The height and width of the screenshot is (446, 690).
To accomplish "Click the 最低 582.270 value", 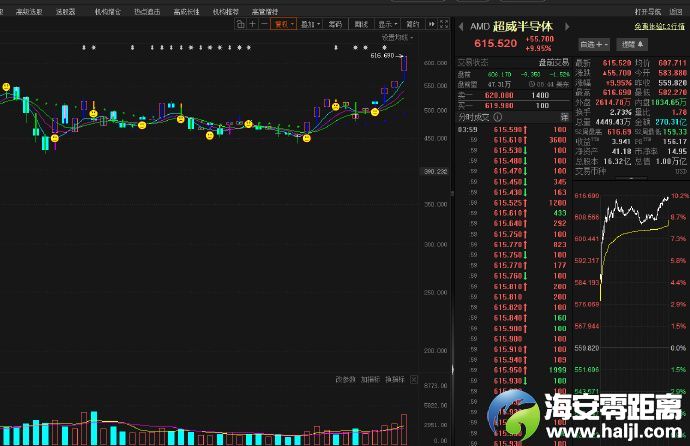I will (x=672, y=92).
